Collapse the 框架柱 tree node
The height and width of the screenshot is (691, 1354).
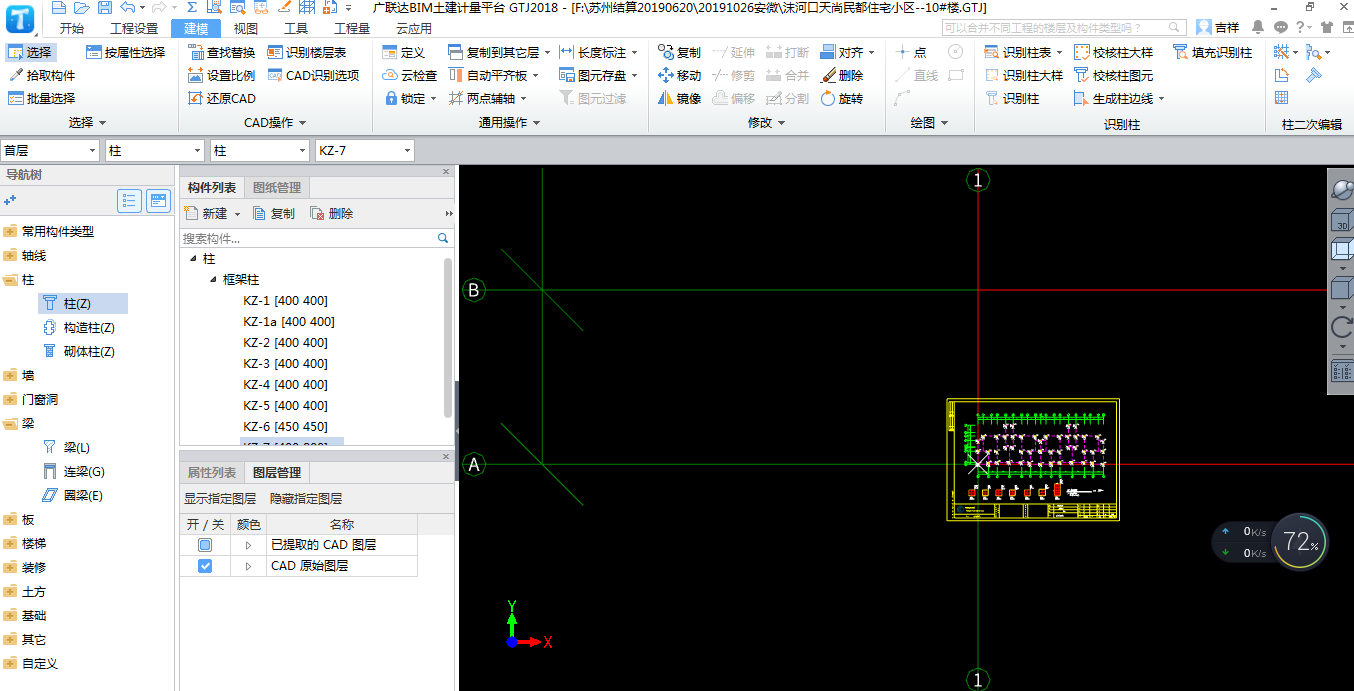[212, 280]
